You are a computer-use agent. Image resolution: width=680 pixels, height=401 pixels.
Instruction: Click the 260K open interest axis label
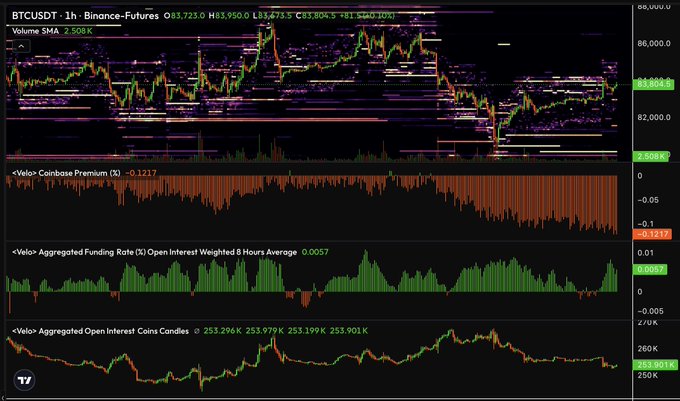pos(647,349)
